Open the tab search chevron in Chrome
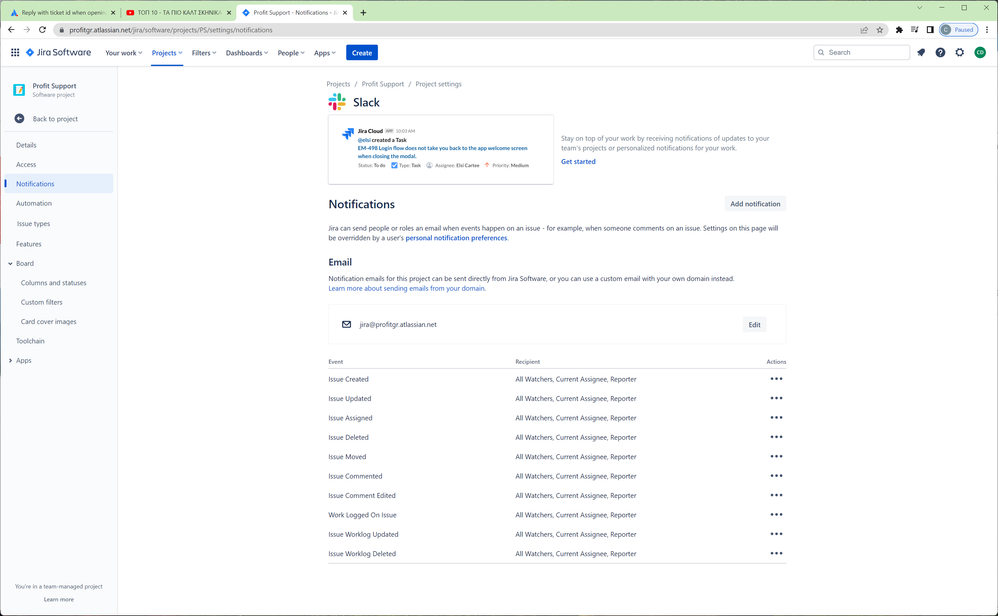 click(x=919, y=8)
